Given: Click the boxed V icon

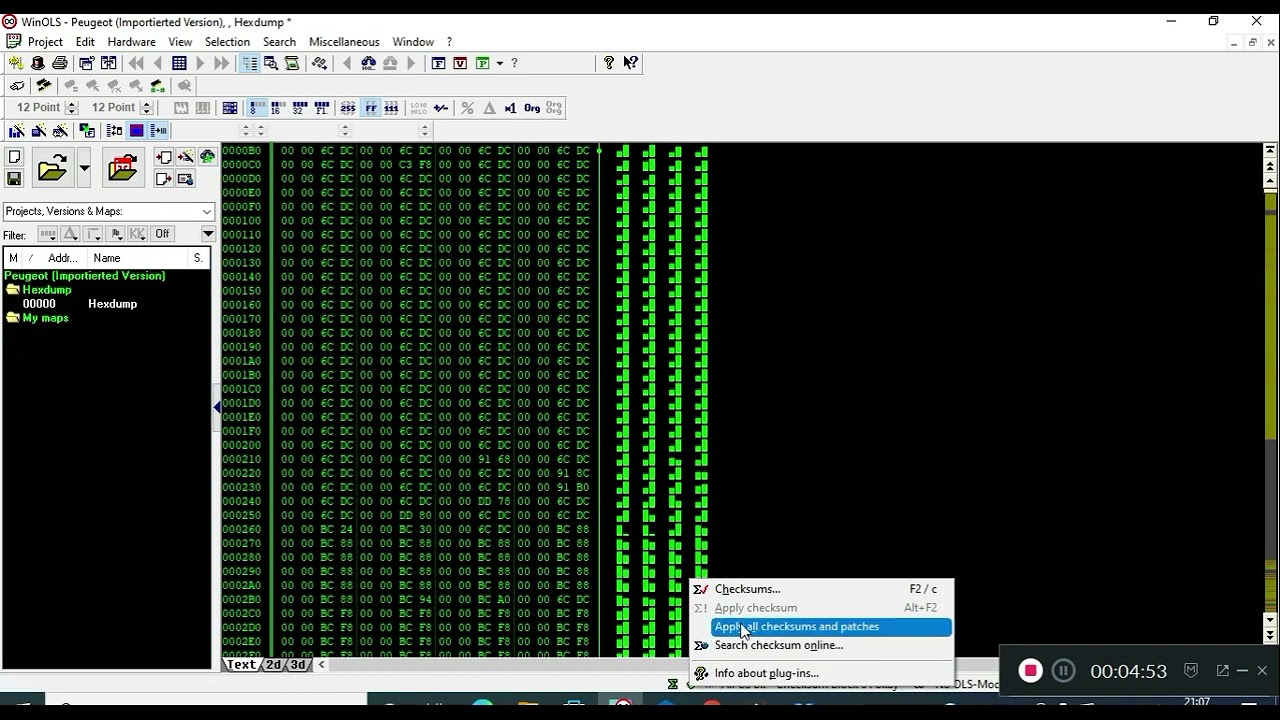Looking at the screenshot, I should click(460, 63).
